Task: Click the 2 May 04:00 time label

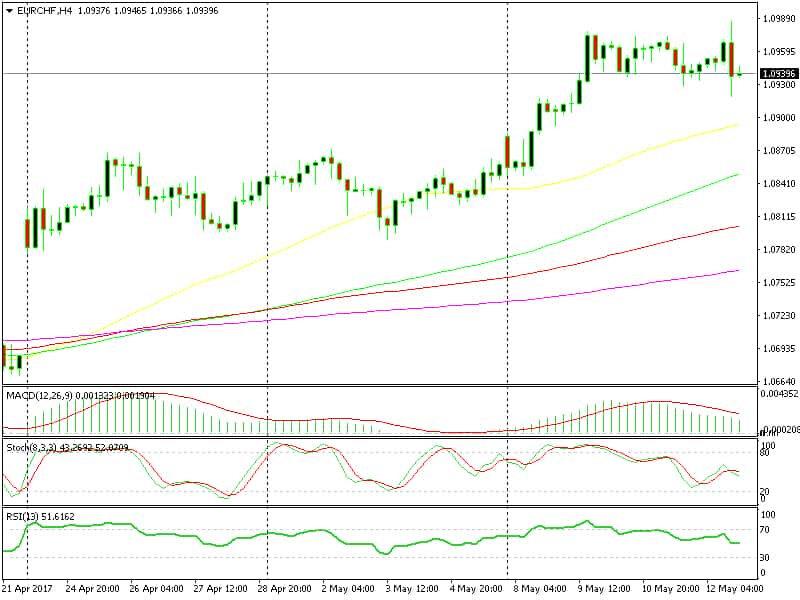Action: (348, 588)
